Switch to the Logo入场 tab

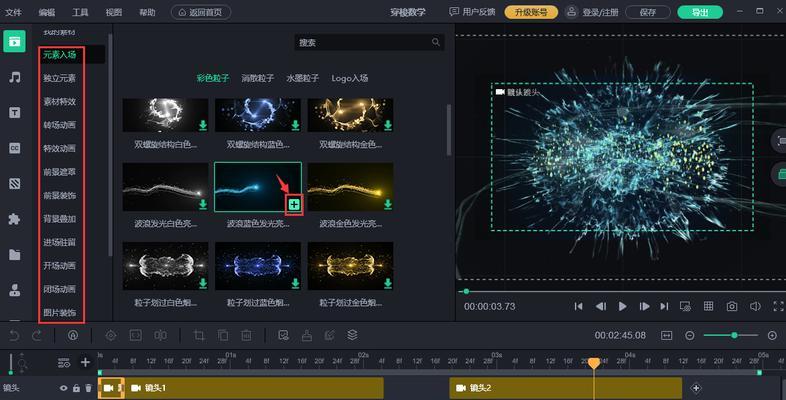349,78
